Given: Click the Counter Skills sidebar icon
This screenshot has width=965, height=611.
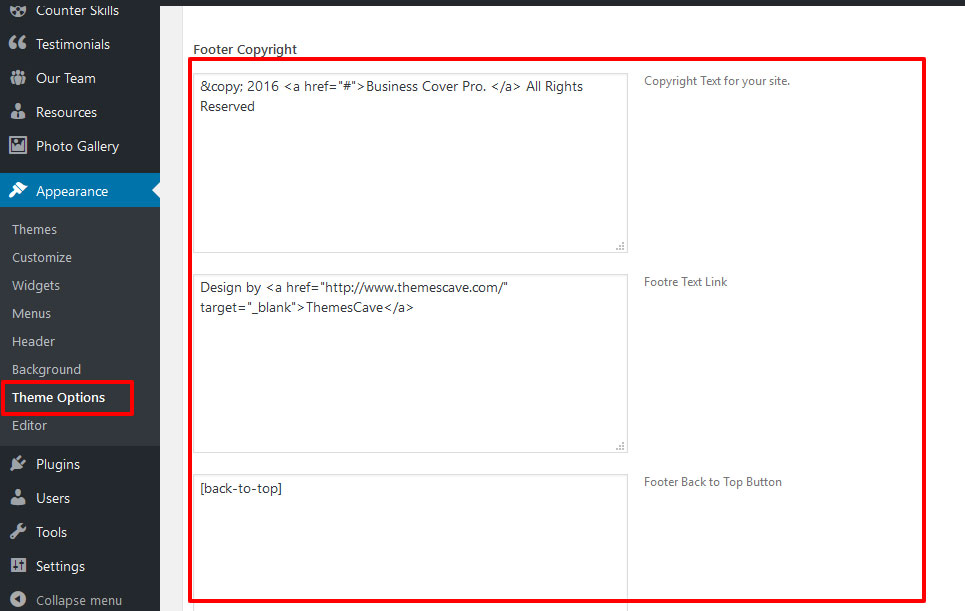Looking at the screenshot, I should (x=18, y=10).
